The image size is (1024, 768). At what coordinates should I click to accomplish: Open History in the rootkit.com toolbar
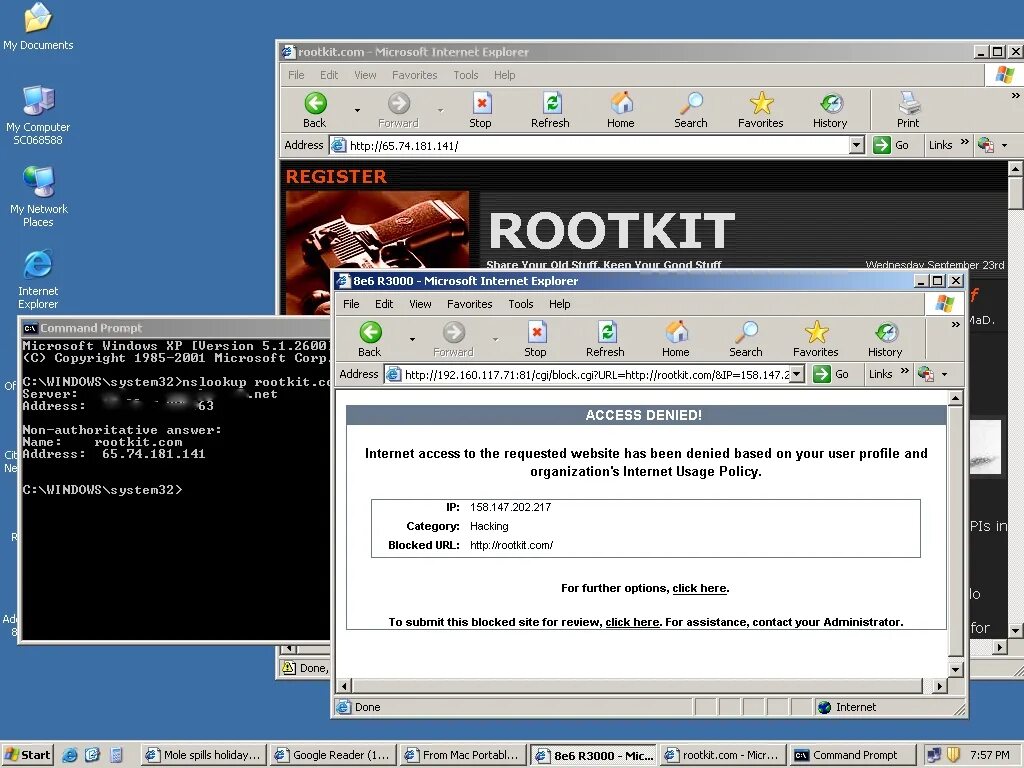point(830,110)
